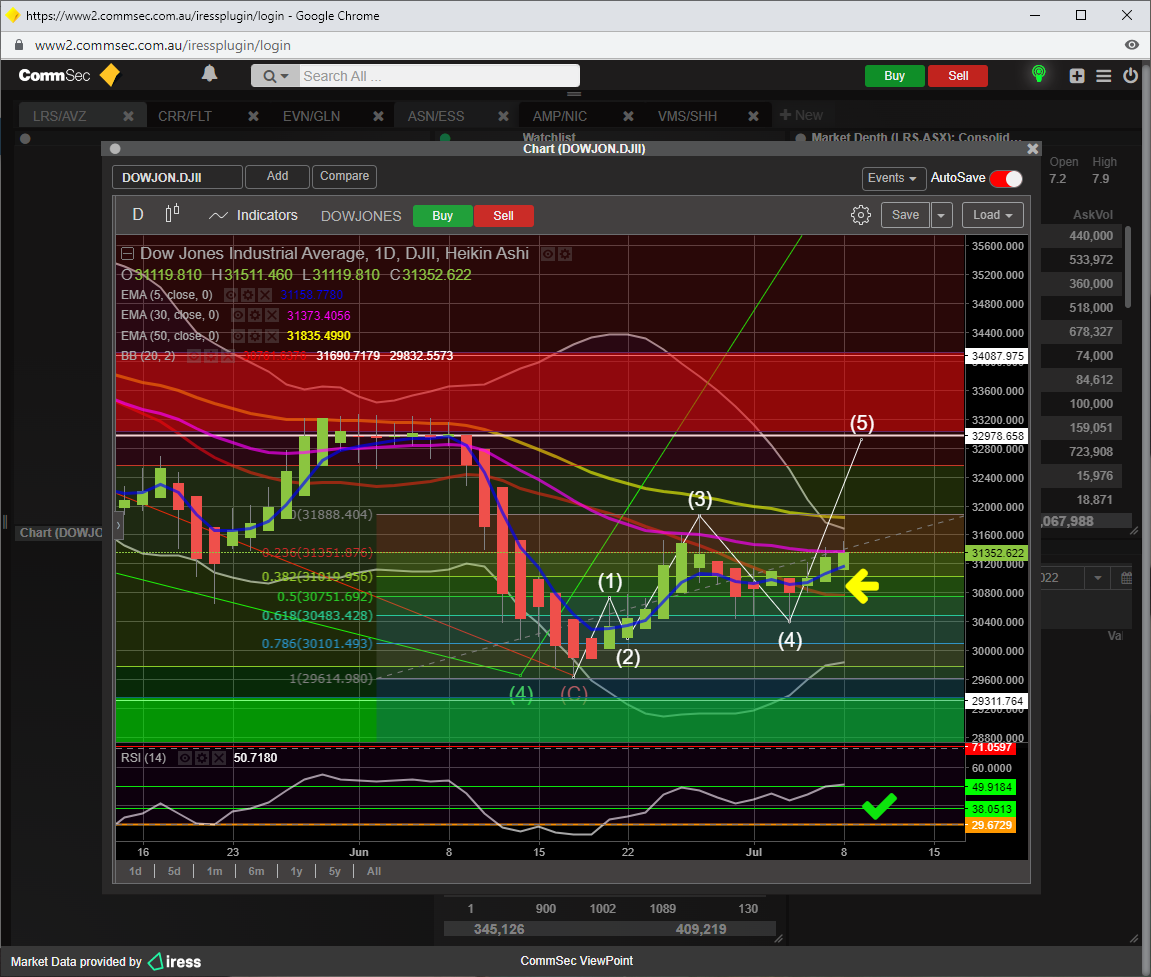Toggle the AutoSave switch

(1006, 178)
